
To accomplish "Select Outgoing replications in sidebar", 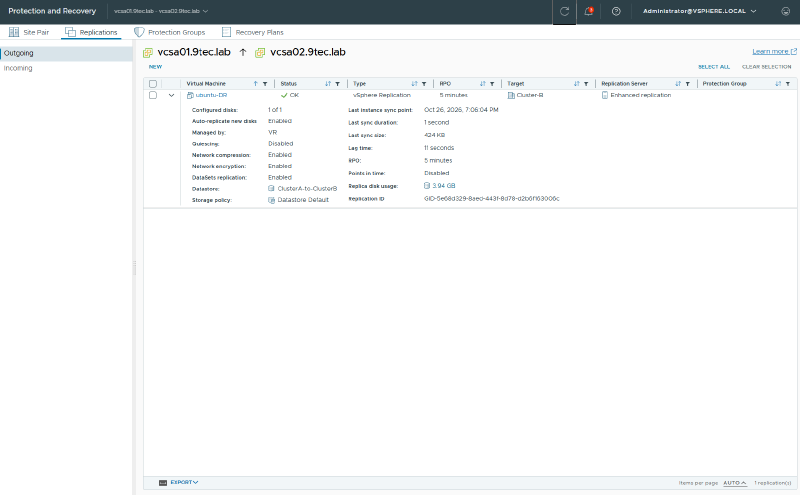I will click(66, 53).
